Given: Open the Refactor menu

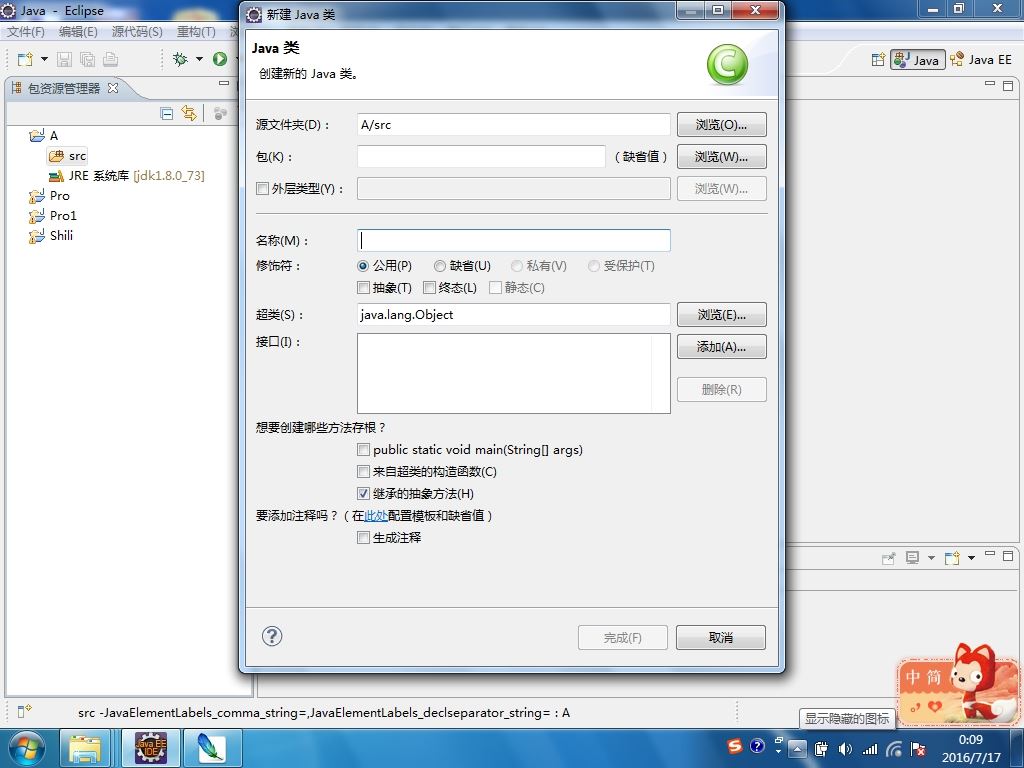Looking at the screenshot, I should [x=196, y=31].
